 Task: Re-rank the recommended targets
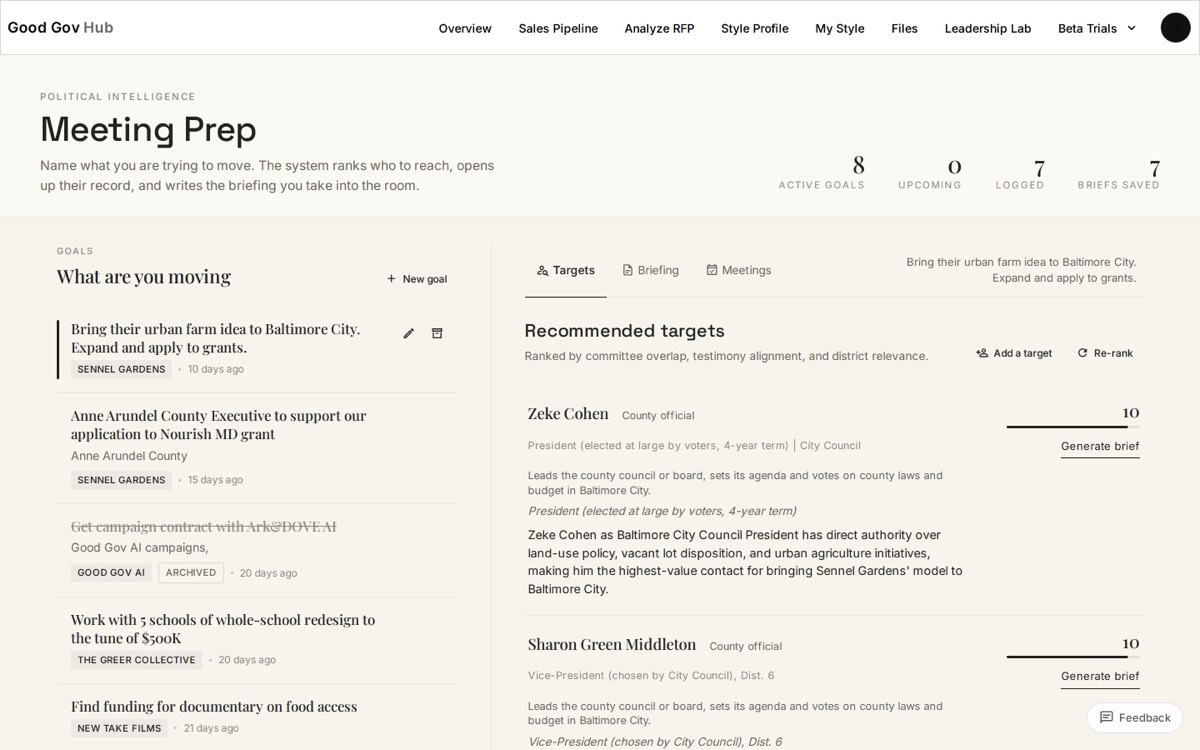pos(1105,353)
